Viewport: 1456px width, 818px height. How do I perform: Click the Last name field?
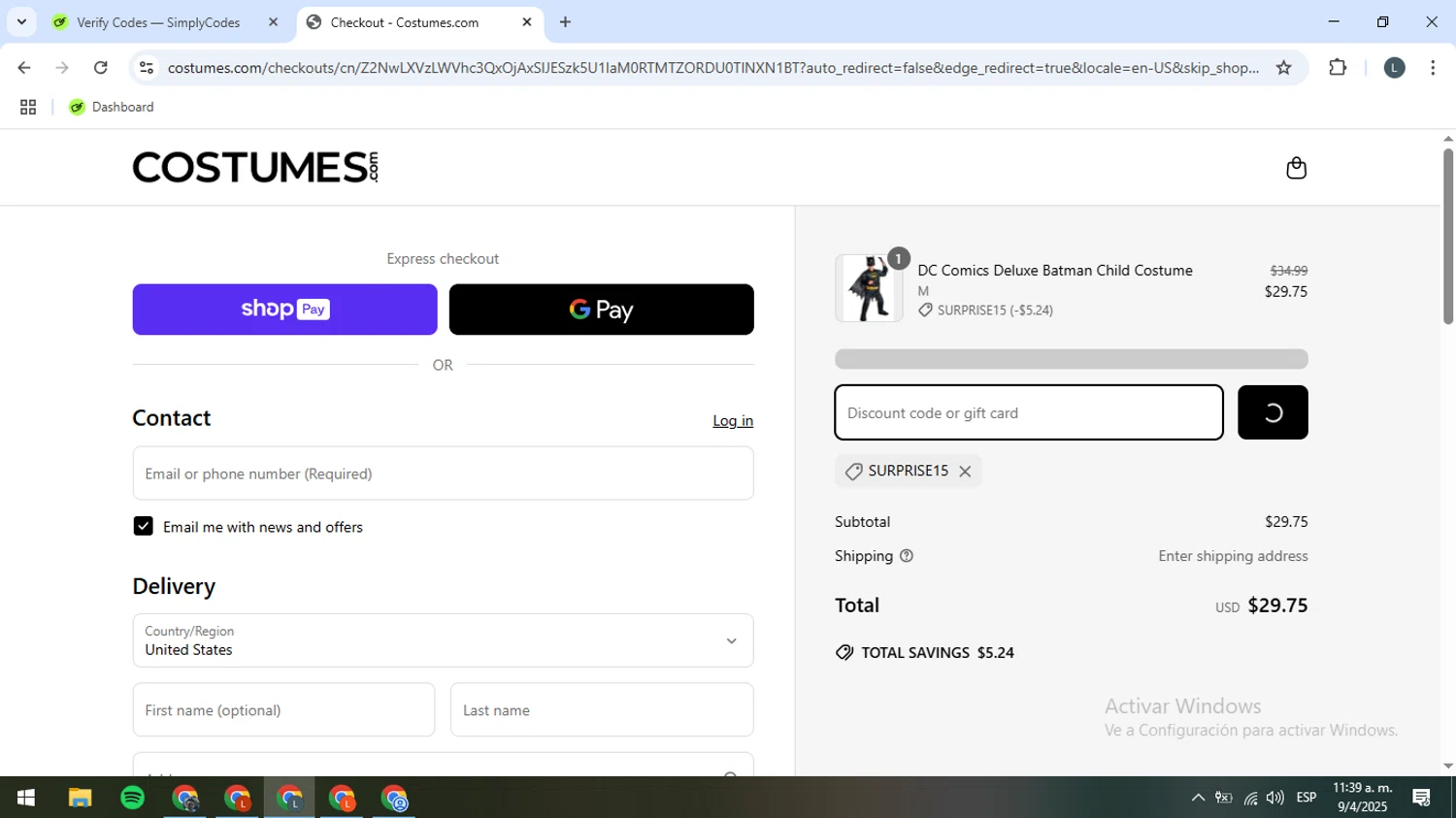point(602,710)
